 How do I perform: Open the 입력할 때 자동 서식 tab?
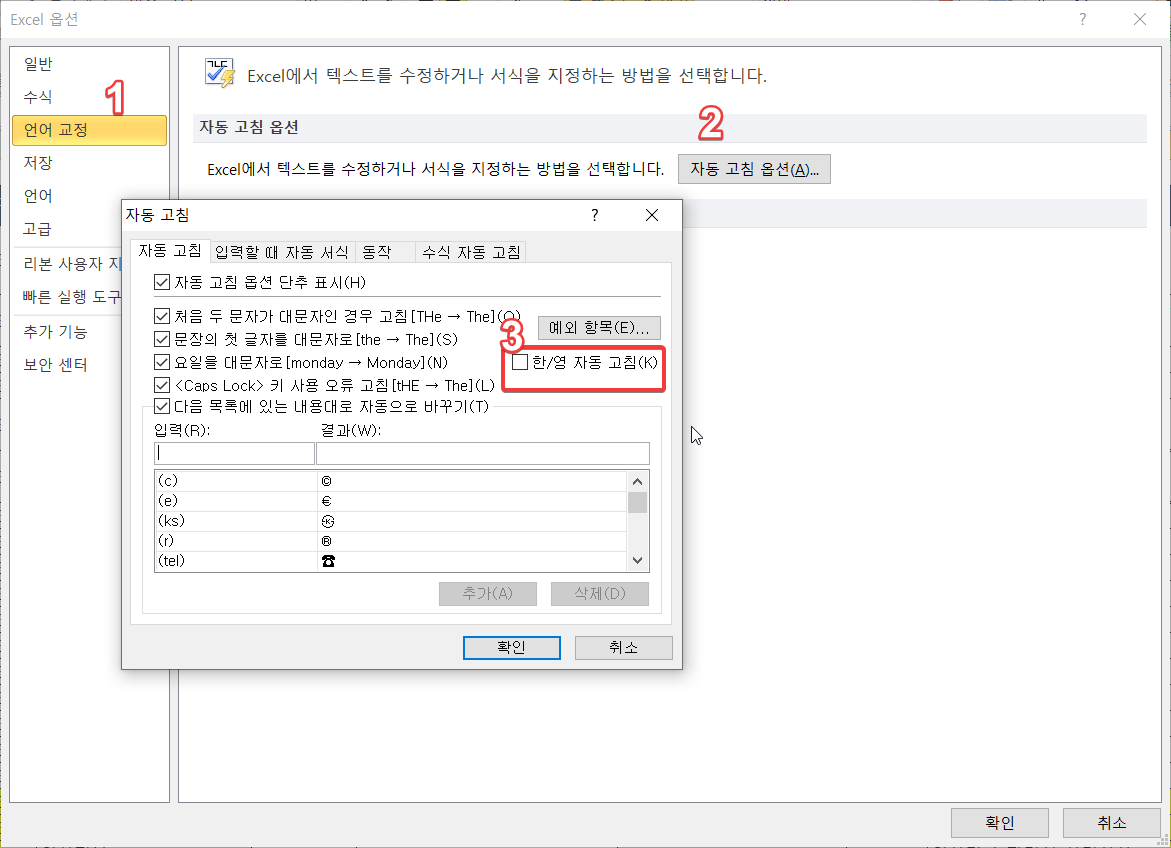point(282,253)
